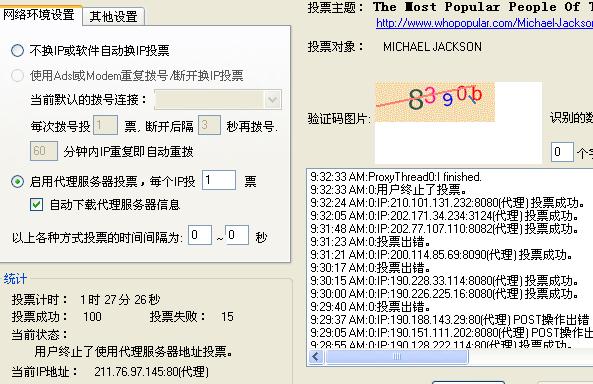Select 启用代理服务器投票 radio button
Screen dimensions: 593x384
pos(17,182)
